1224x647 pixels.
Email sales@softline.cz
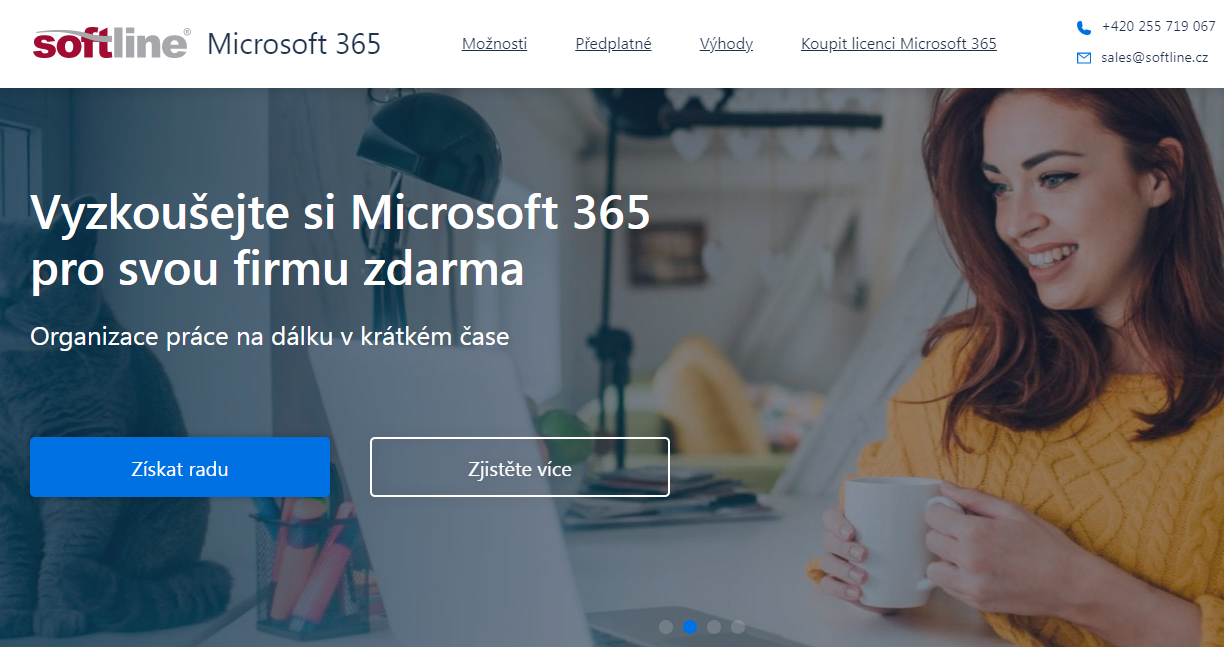coord(1154,58)
